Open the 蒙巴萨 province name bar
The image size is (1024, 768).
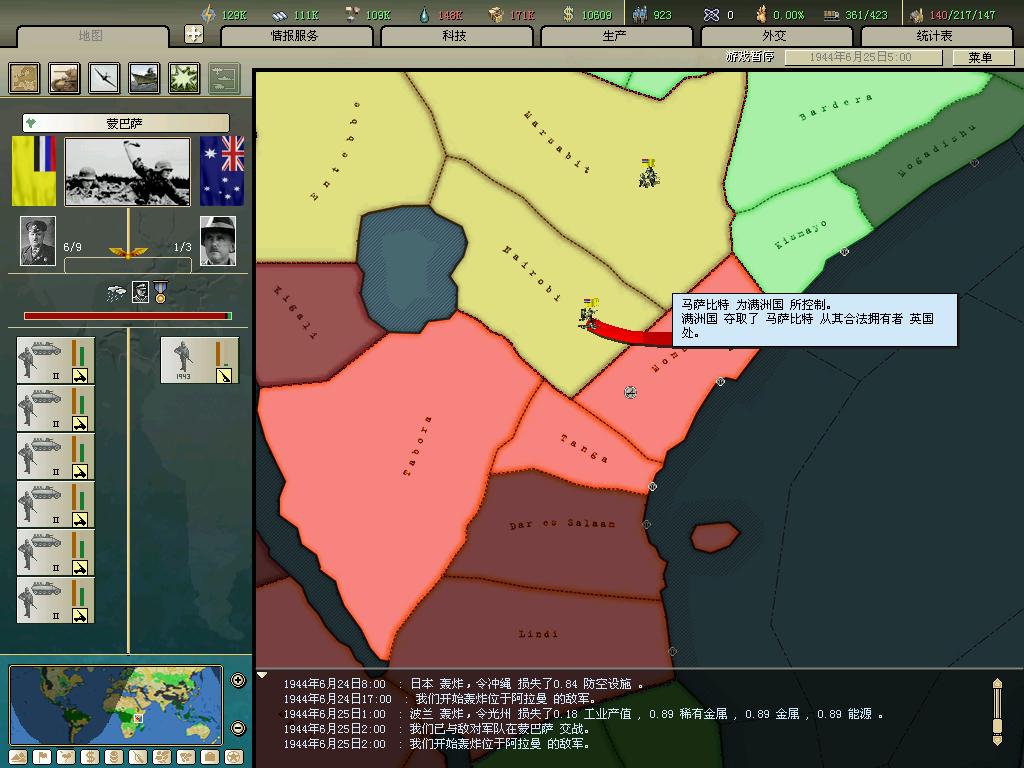[126, 123]
